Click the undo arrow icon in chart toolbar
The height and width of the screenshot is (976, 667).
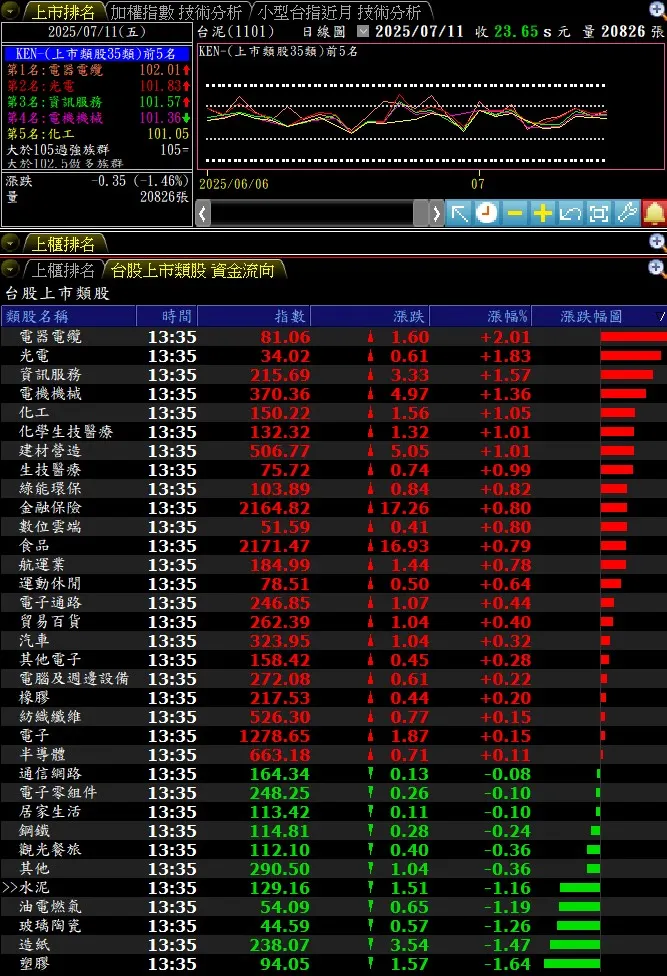click(x=571, y=214)
